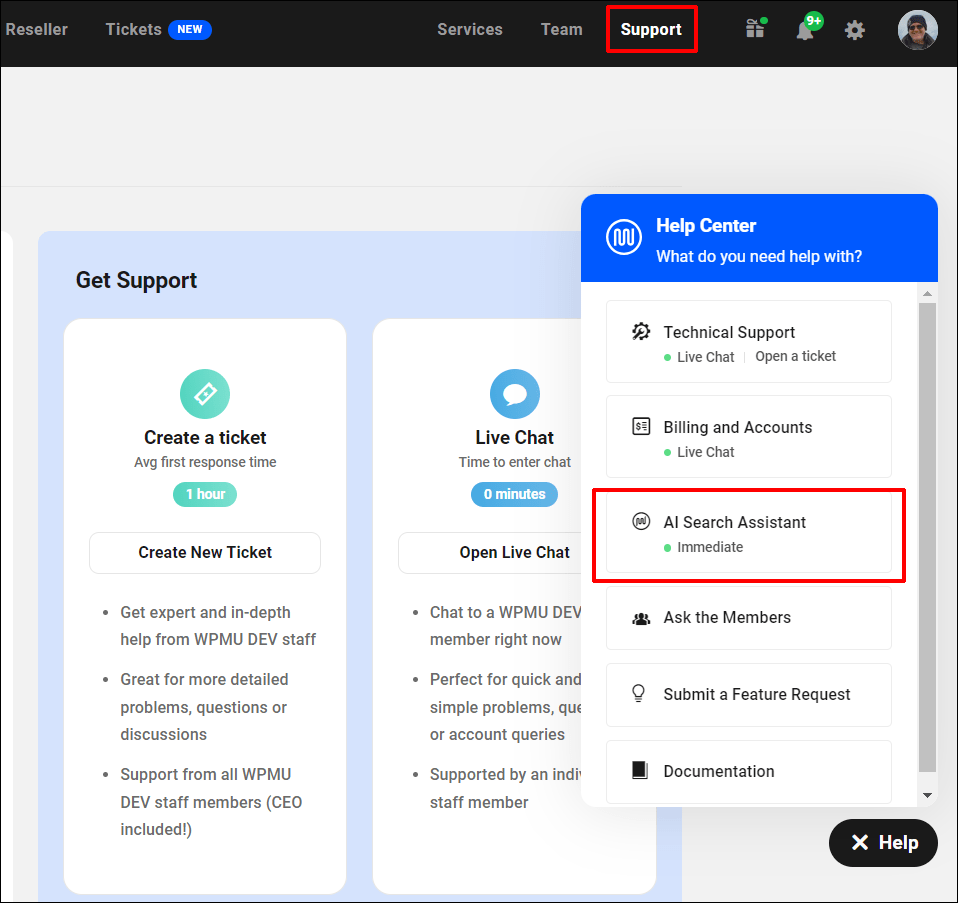The width and height of the screenshot is (958, 903).
Task: Click the Help Center title
Action: pos(706,225)
